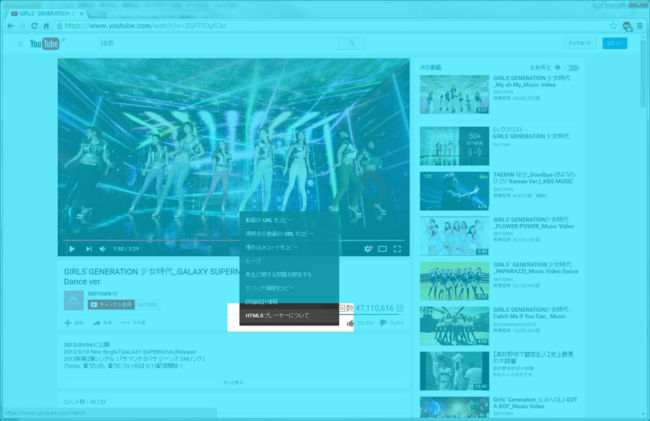Select the HTML5 player entry in the context menu

[289, 315]
